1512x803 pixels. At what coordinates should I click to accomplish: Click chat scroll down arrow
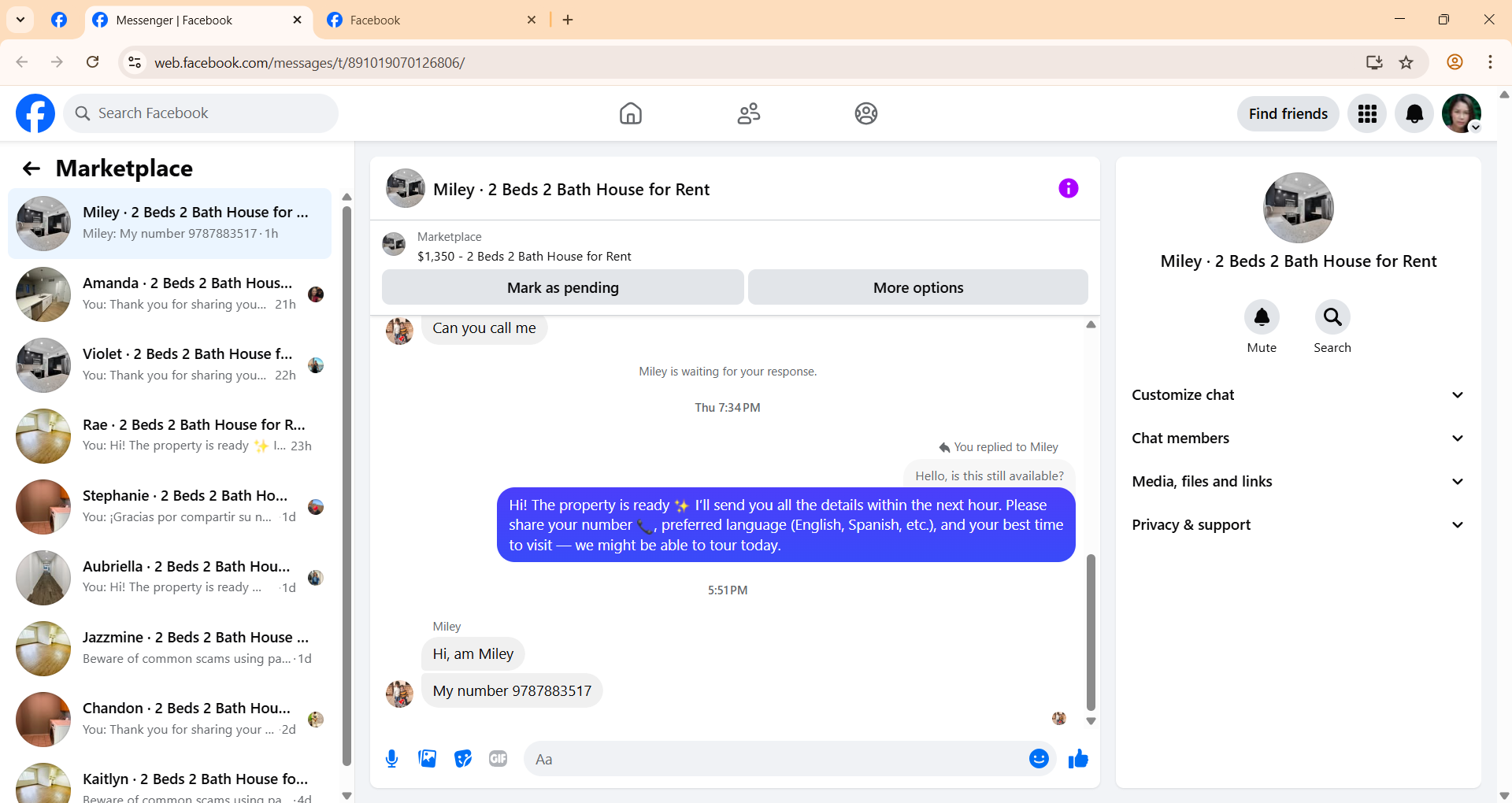pyautogui.click(x=1091, y=721)
